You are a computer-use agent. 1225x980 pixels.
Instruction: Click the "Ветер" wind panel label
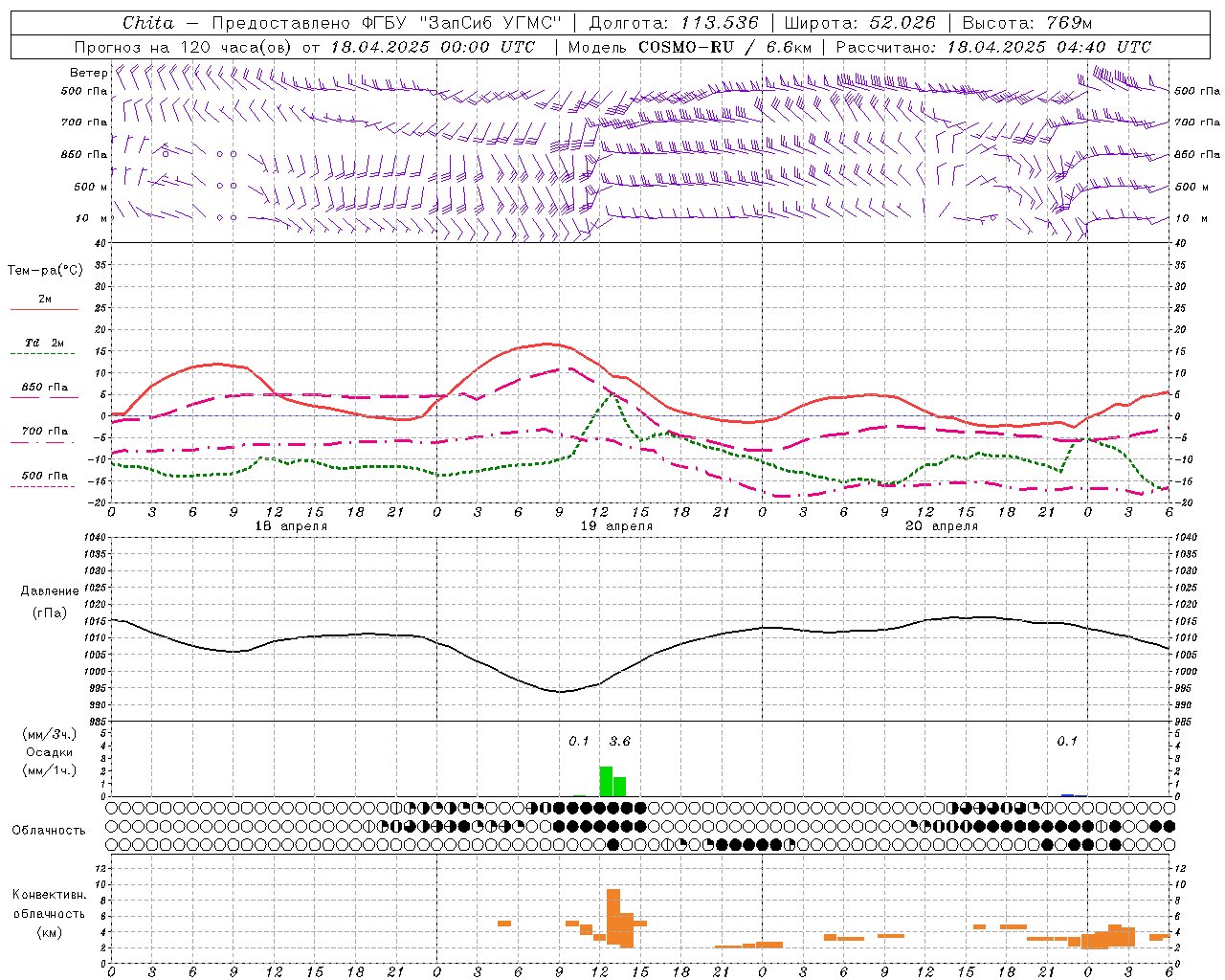(x=89, y=73)
